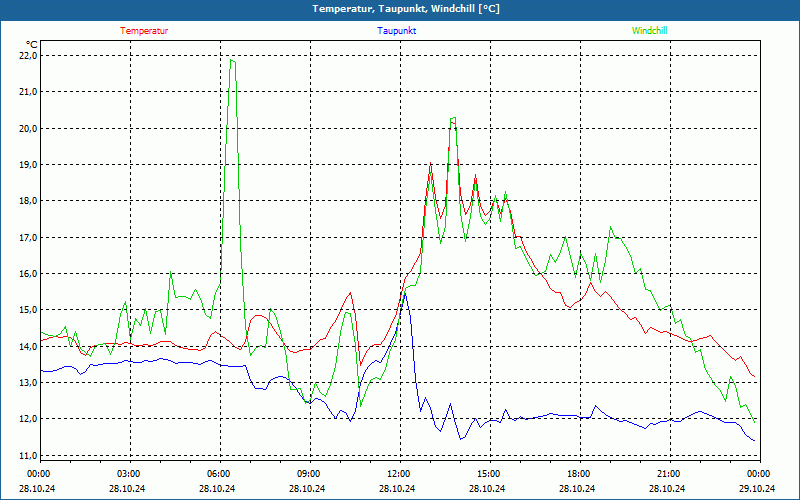Click the °C unit label on the axis
This screenshot has height=500, width=800.
tap(31, 45)
